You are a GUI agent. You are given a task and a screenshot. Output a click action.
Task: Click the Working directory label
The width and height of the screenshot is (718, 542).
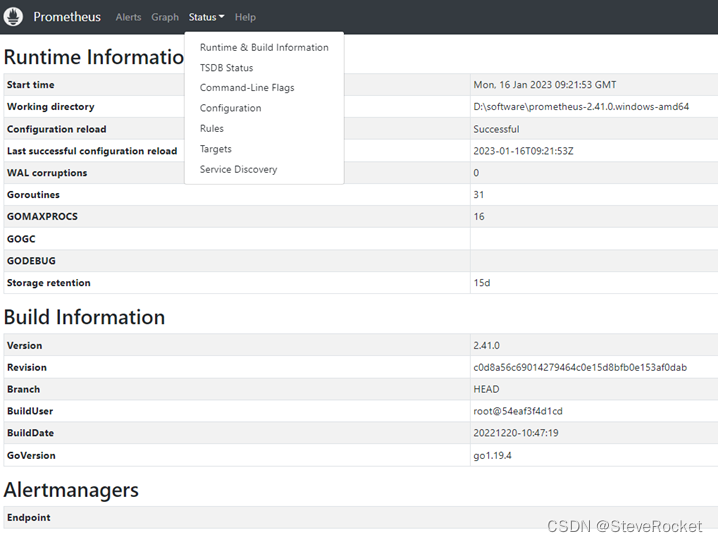click(50, 107)
